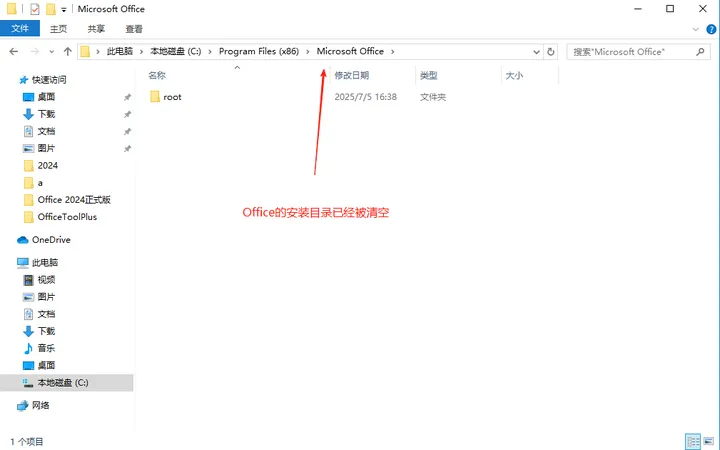Select the root folder name text
The height and width of the screenshot is (450, 720).
(172, 97)
